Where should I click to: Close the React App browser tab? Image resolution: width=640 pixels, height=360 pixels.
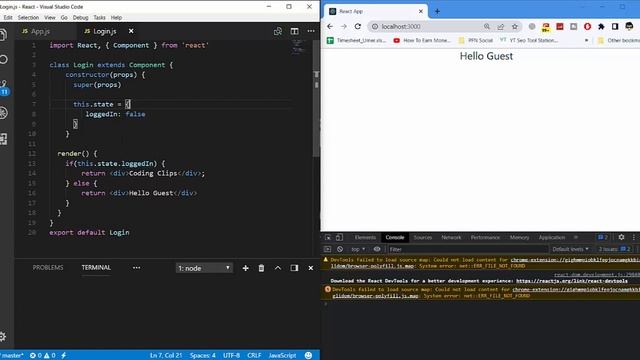[421, 11]
